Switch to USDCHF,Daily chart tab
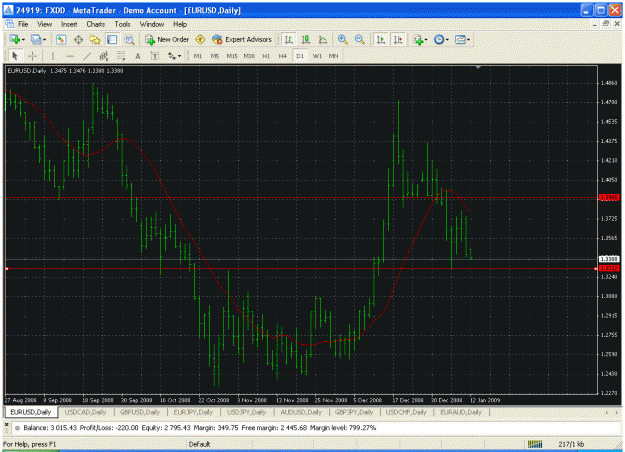Image resolution: width=625 pixels, height=452 pixels. click(406, 412)
